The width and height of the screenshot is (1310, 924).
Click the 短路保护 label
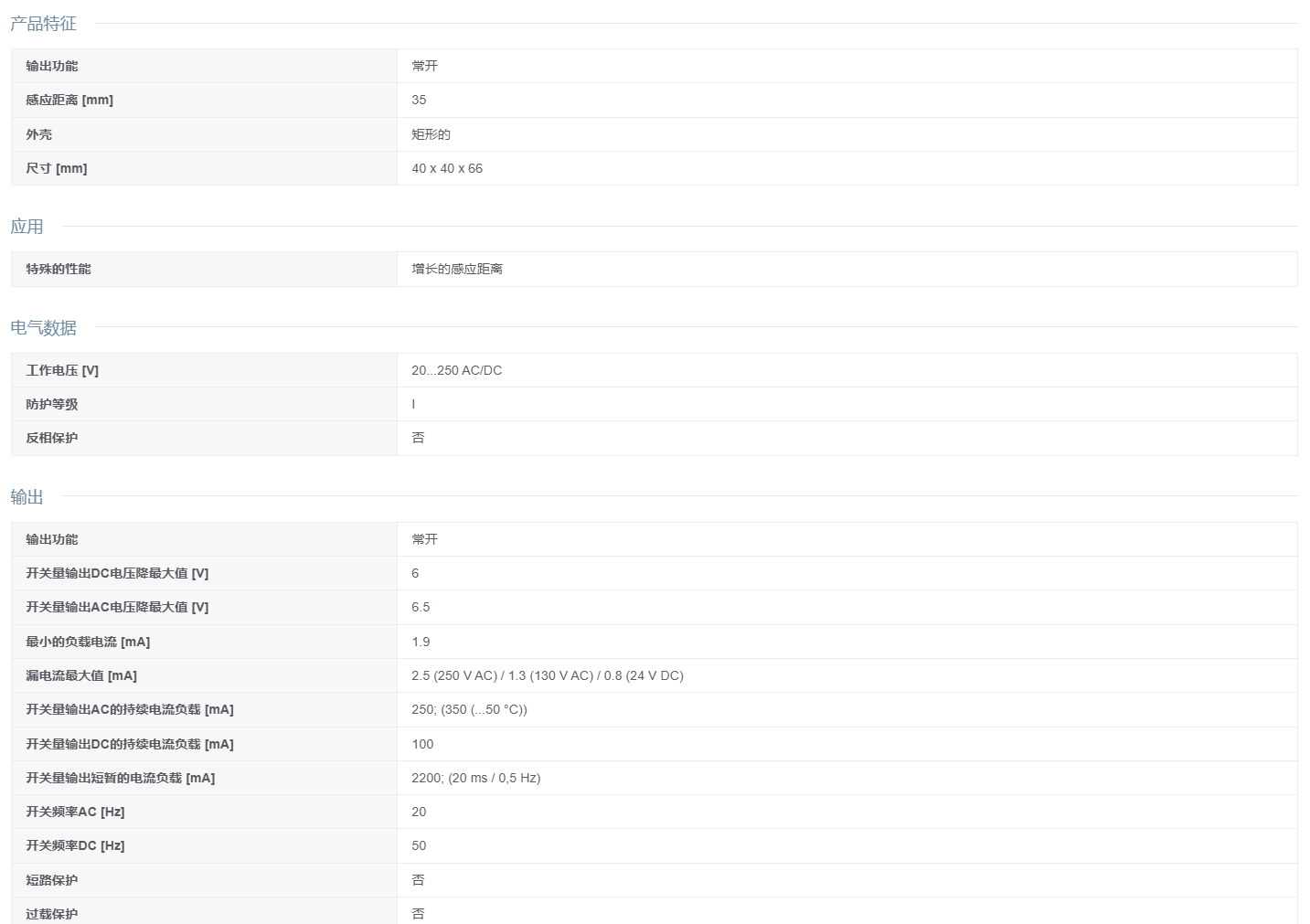52,880
